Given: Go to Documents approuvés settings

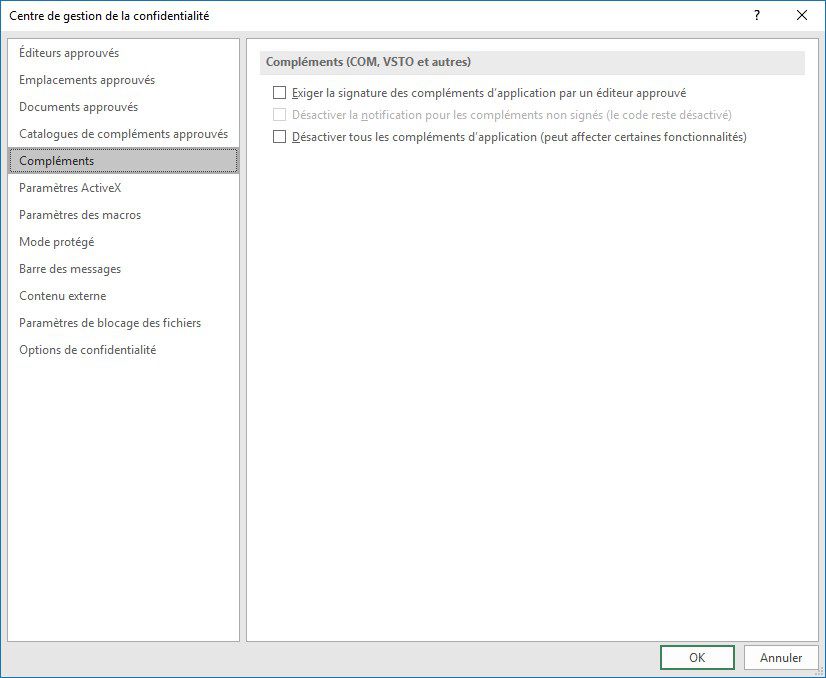Looking at the screenshot, I should (x=123, y=107).
